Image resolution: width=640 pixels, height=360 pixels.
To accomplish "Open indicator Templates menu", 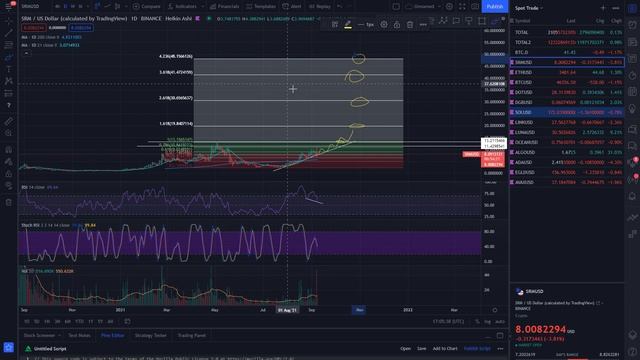I will pos(261,7).
